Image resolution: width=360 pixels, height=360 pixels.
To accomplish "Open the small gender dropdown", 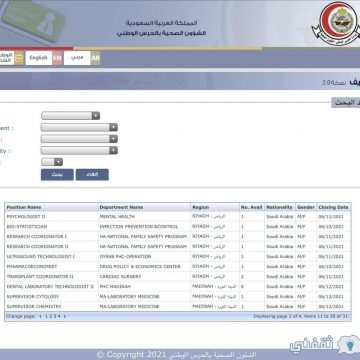I will pyautogui.click(x=52, y=162).
